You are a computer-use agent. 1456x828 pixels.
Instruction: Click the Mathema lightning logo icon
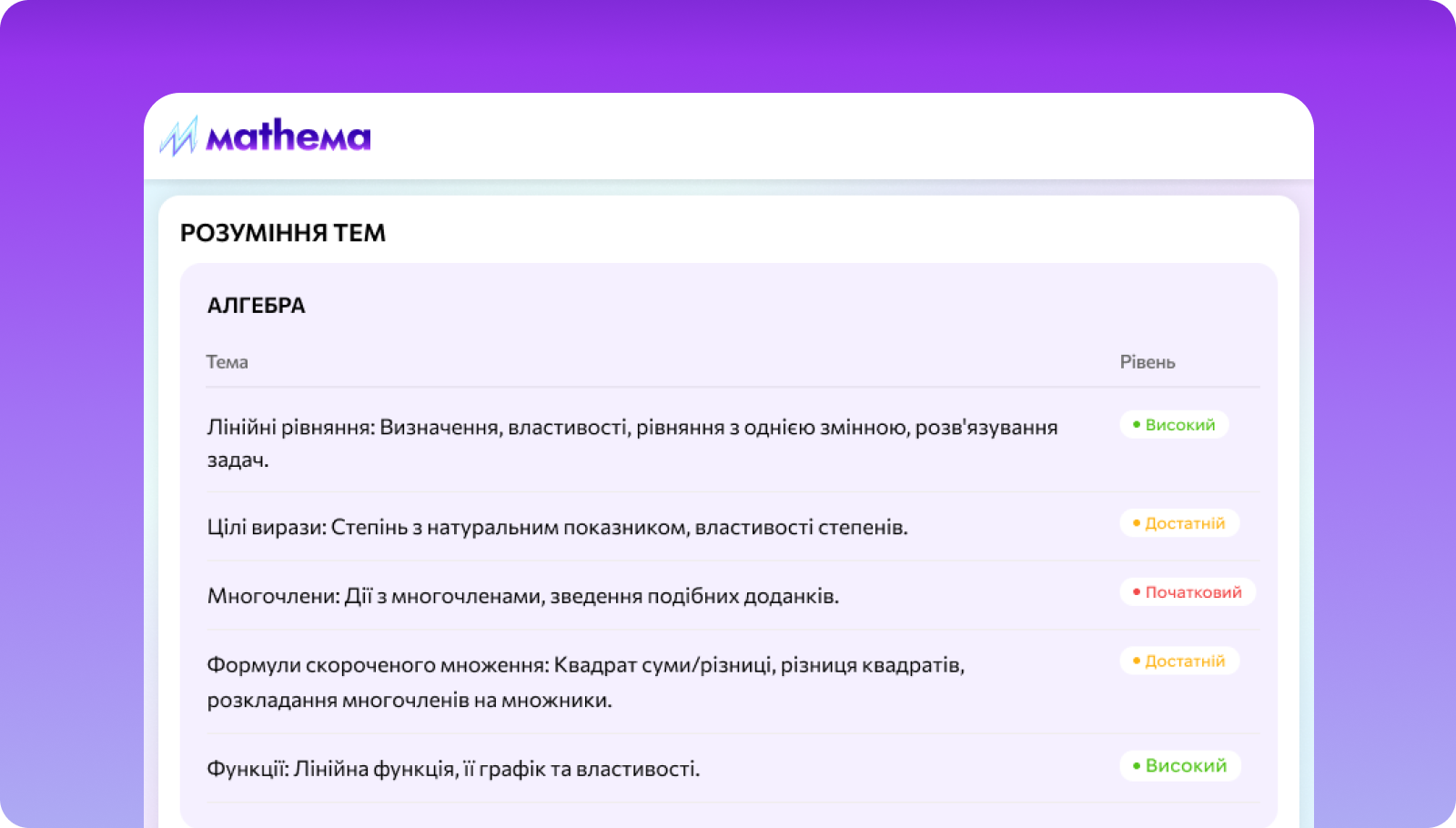pos(178,136)
